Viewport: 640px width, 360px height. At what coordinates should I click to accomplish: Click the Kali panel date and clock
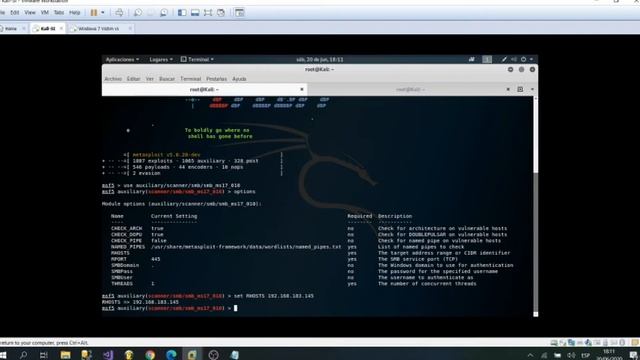[320, 60]
